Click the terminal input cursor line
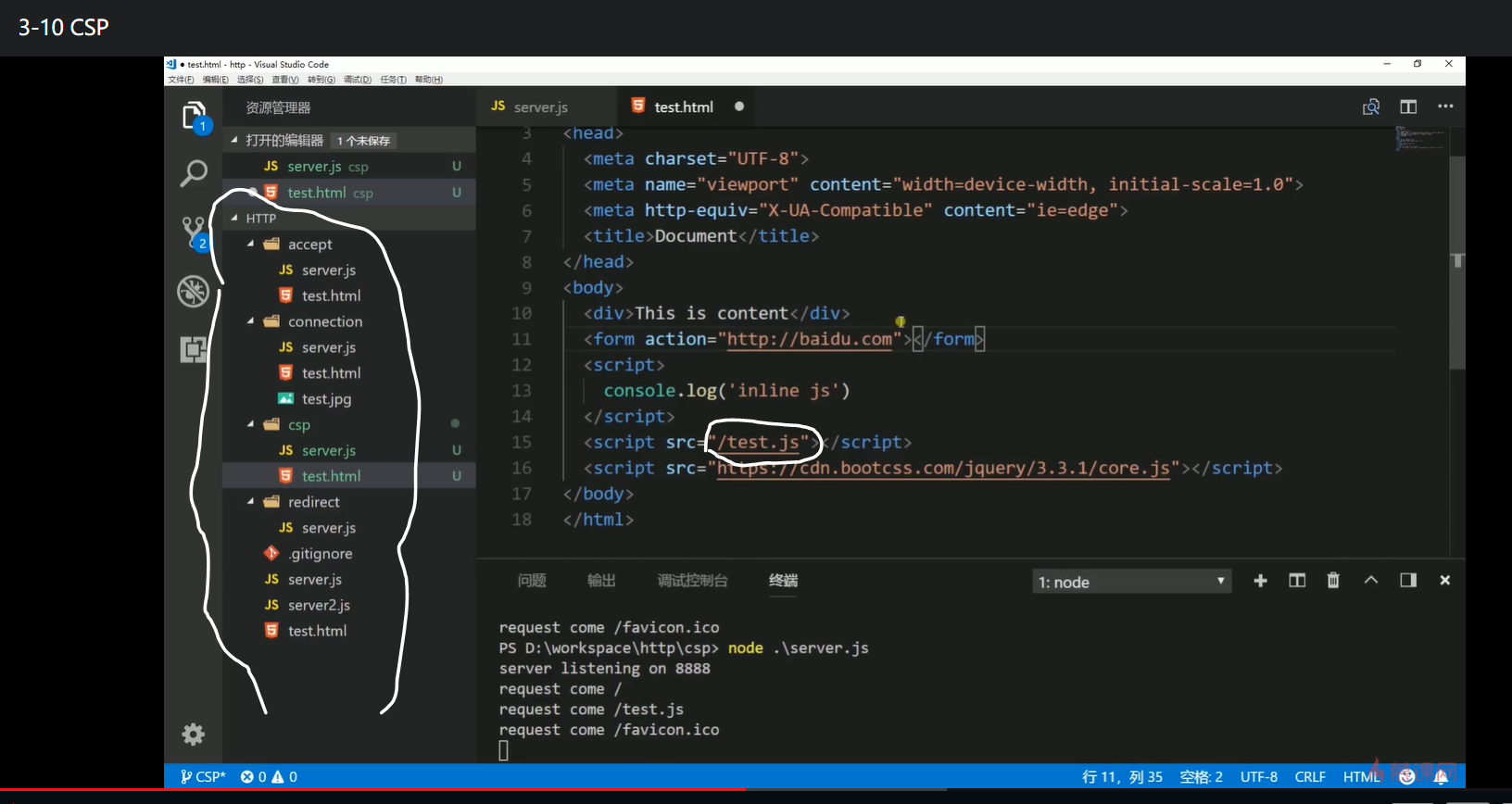The image size is (1512, 804). [x=504, y=750]
